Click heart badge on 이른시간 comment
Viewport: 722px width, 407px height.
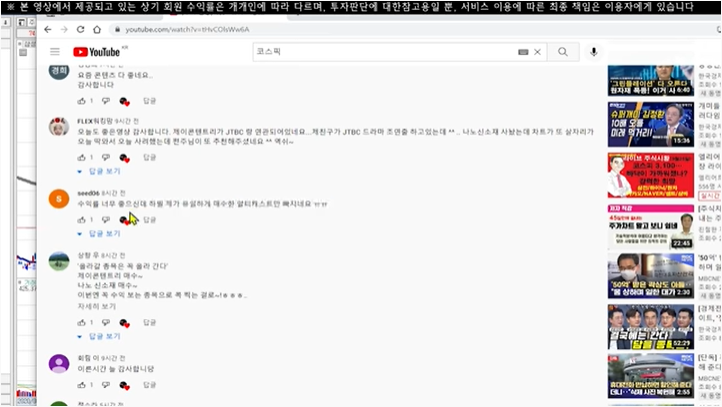tap(124, 385)
